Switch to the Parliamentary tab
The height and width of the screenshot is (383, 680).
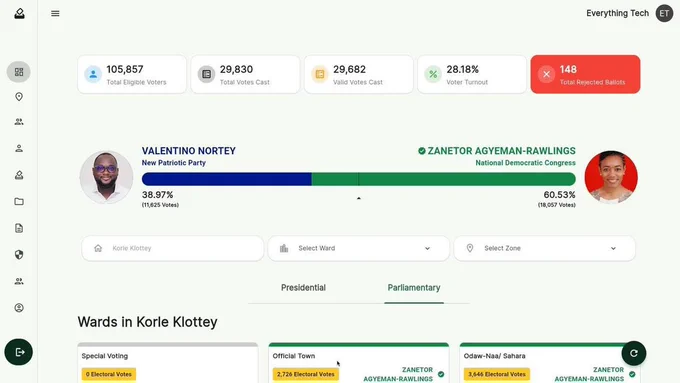(414, 288)
